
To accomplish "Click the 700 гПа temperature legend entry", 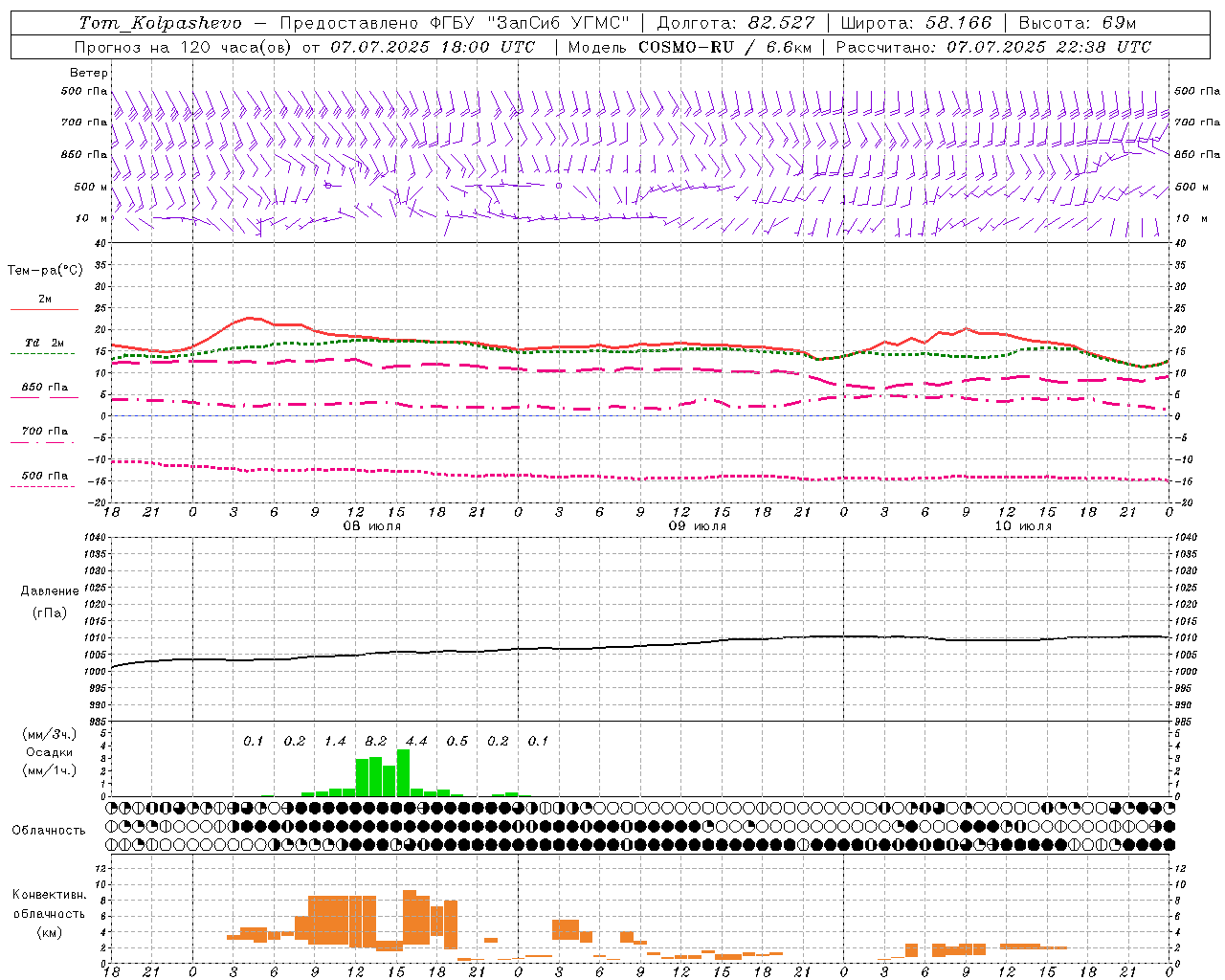I will coord(45,432).
